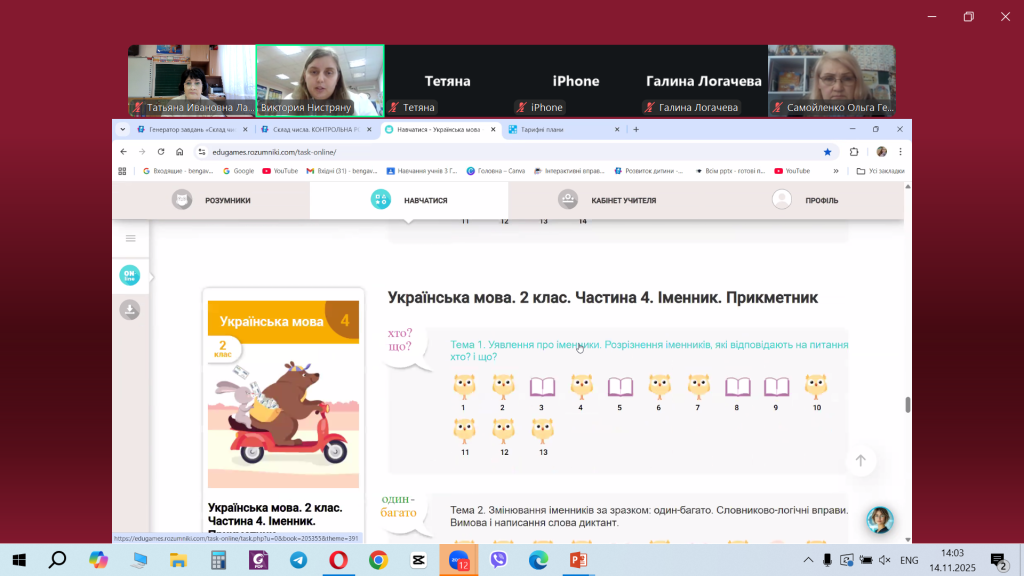Open owl task number 1 in Тема 1

[x=463, y=387]
